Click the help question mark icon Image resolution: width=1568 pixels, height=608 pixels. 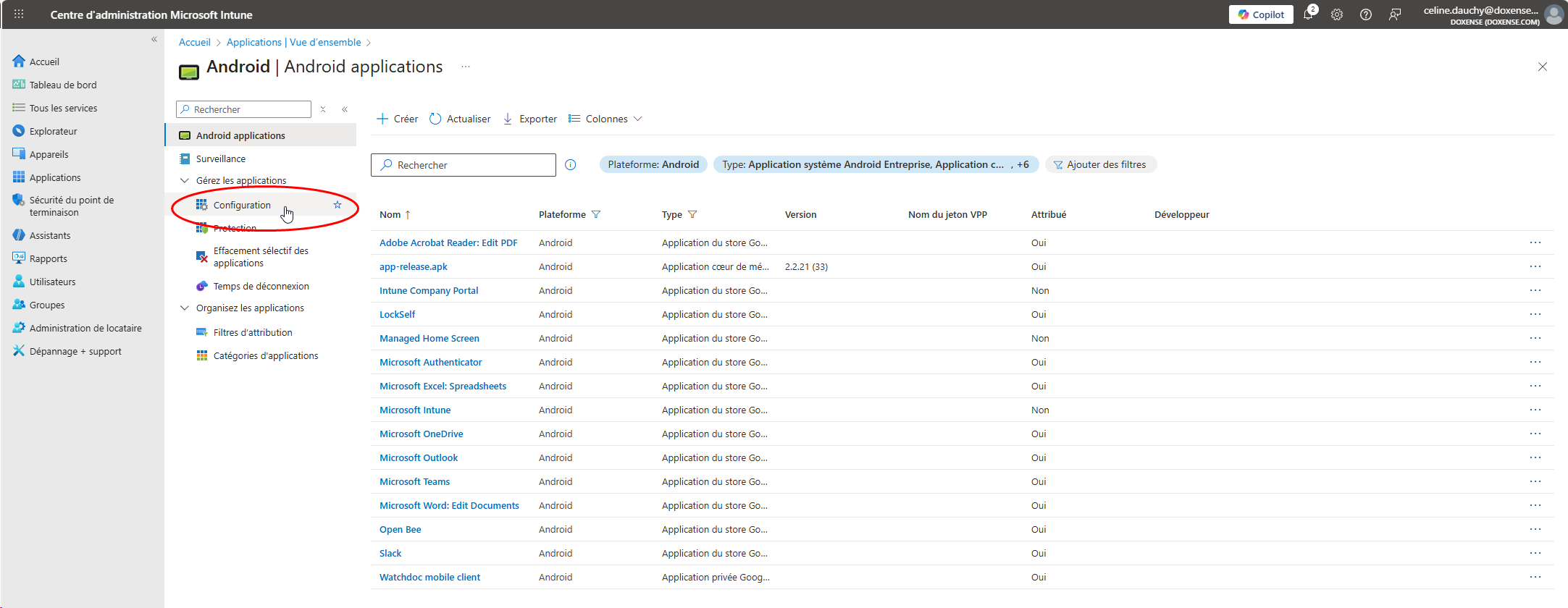point(1366,14)
